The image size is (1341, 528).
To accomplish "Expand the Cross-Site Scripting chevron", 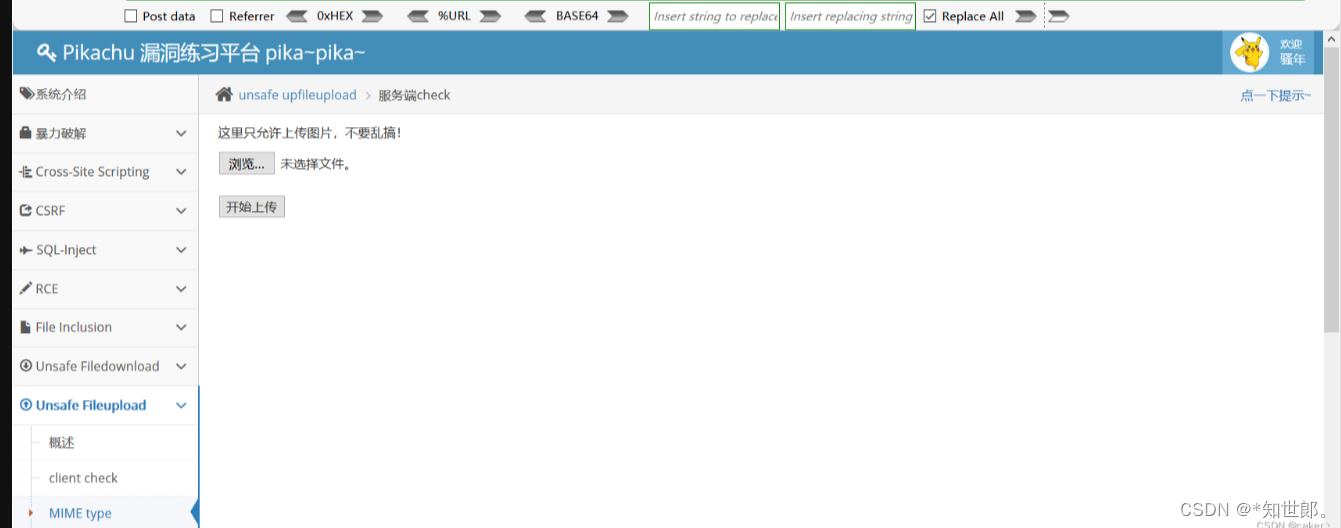I will (x=181, y=172).
